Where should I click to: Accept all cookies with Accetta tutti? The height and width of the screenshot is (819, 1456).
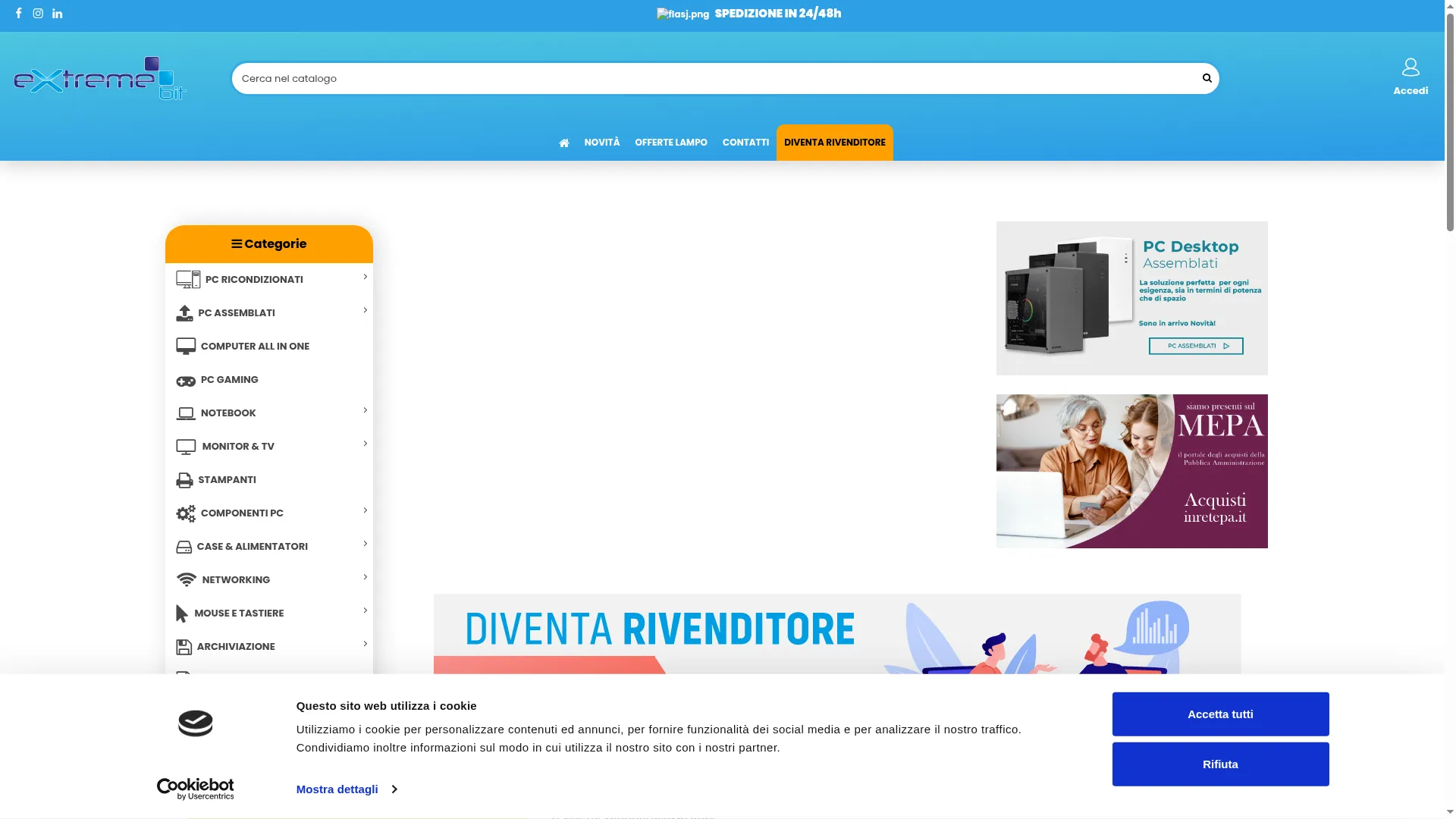click(x=1220, y=714)
